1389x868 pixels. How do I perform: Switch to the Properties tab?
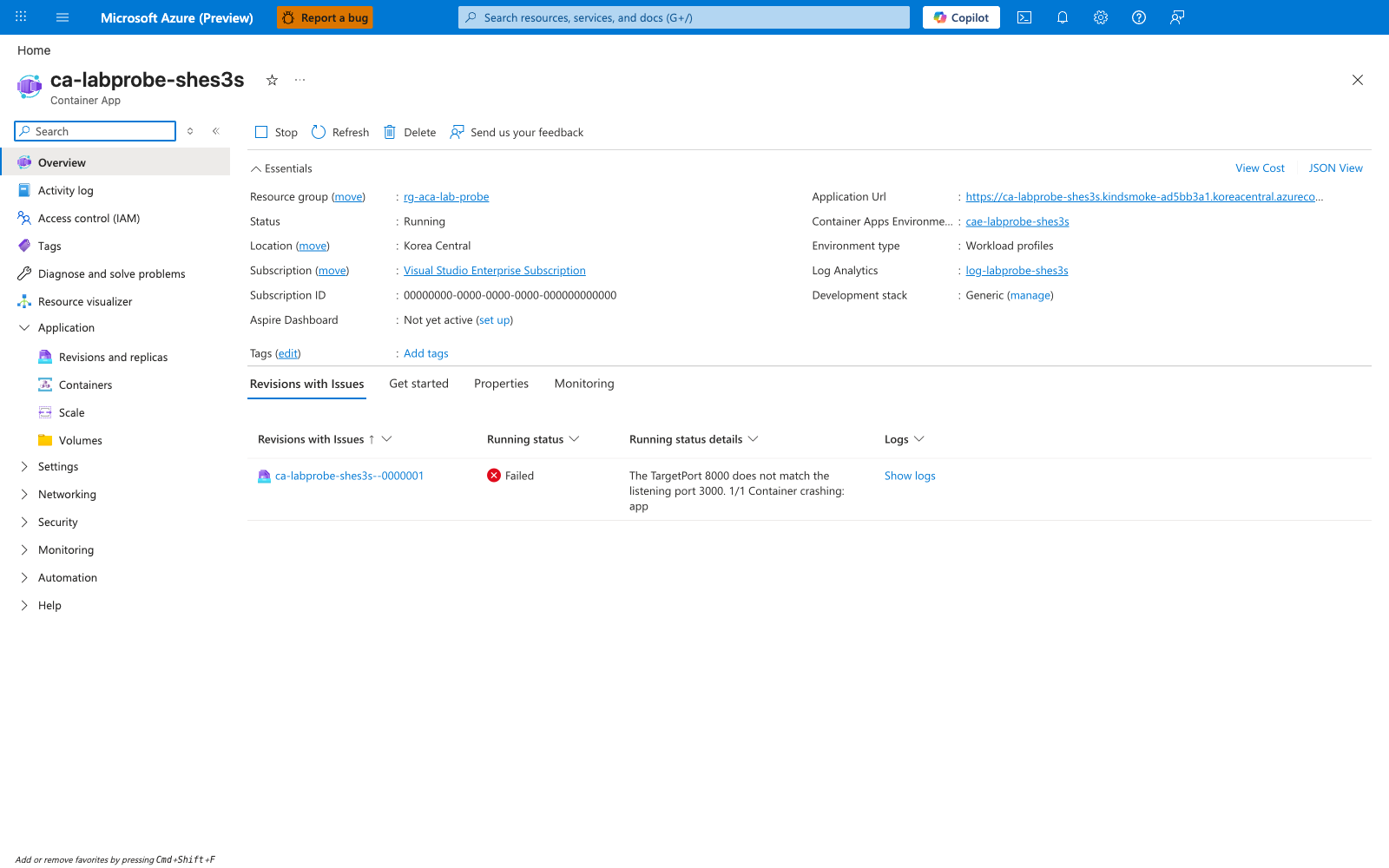(501, 384)
